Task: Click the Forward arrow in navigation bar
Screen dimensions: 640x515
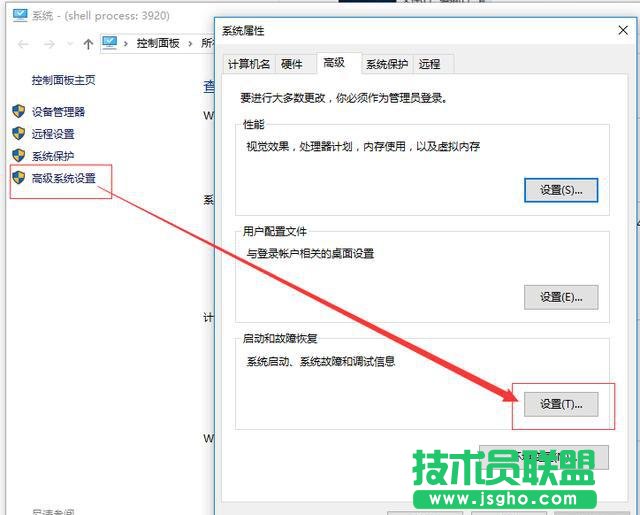Action: coord(49,44)
